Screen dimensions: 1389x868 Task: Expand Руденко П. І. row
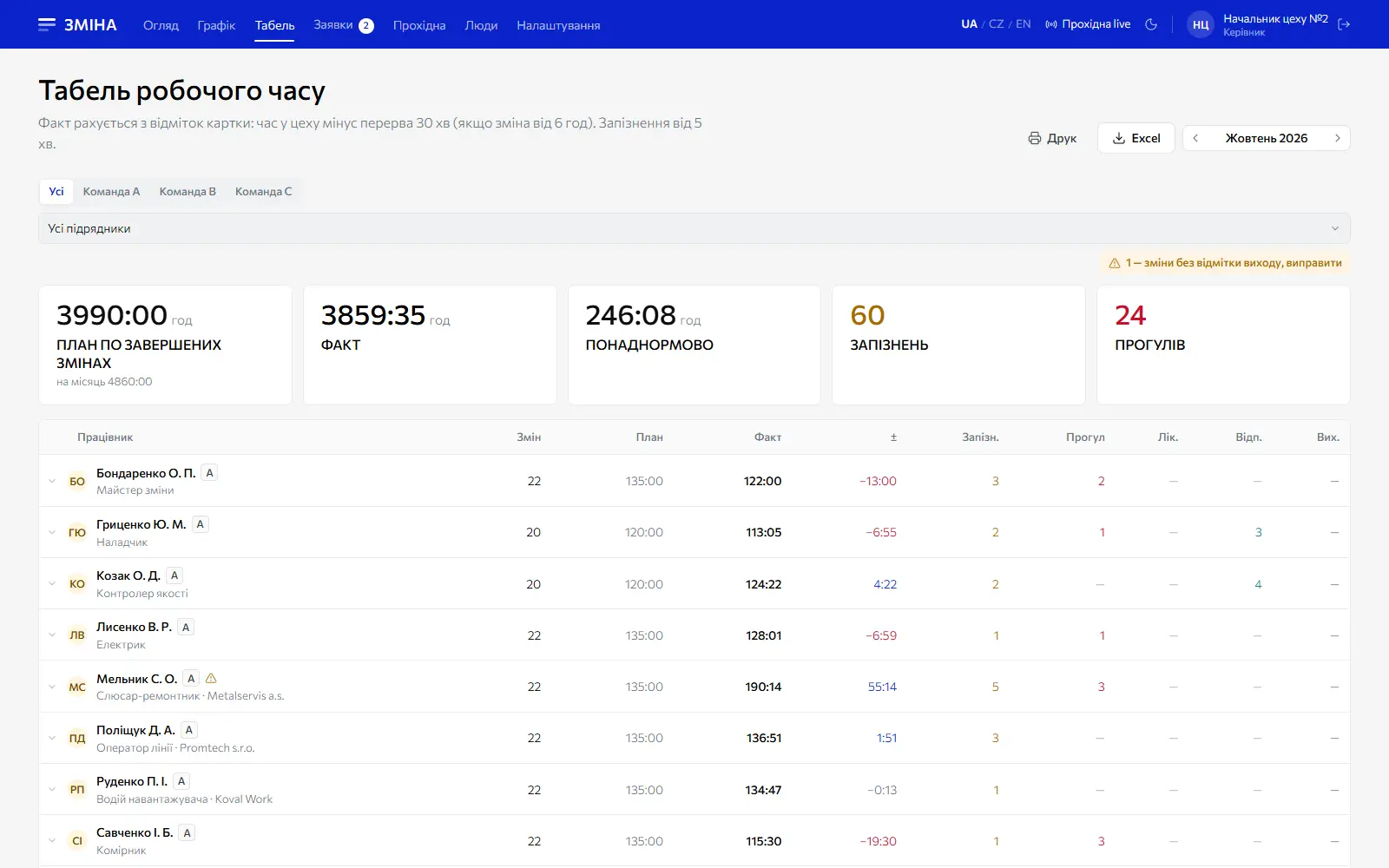point(52,789)
